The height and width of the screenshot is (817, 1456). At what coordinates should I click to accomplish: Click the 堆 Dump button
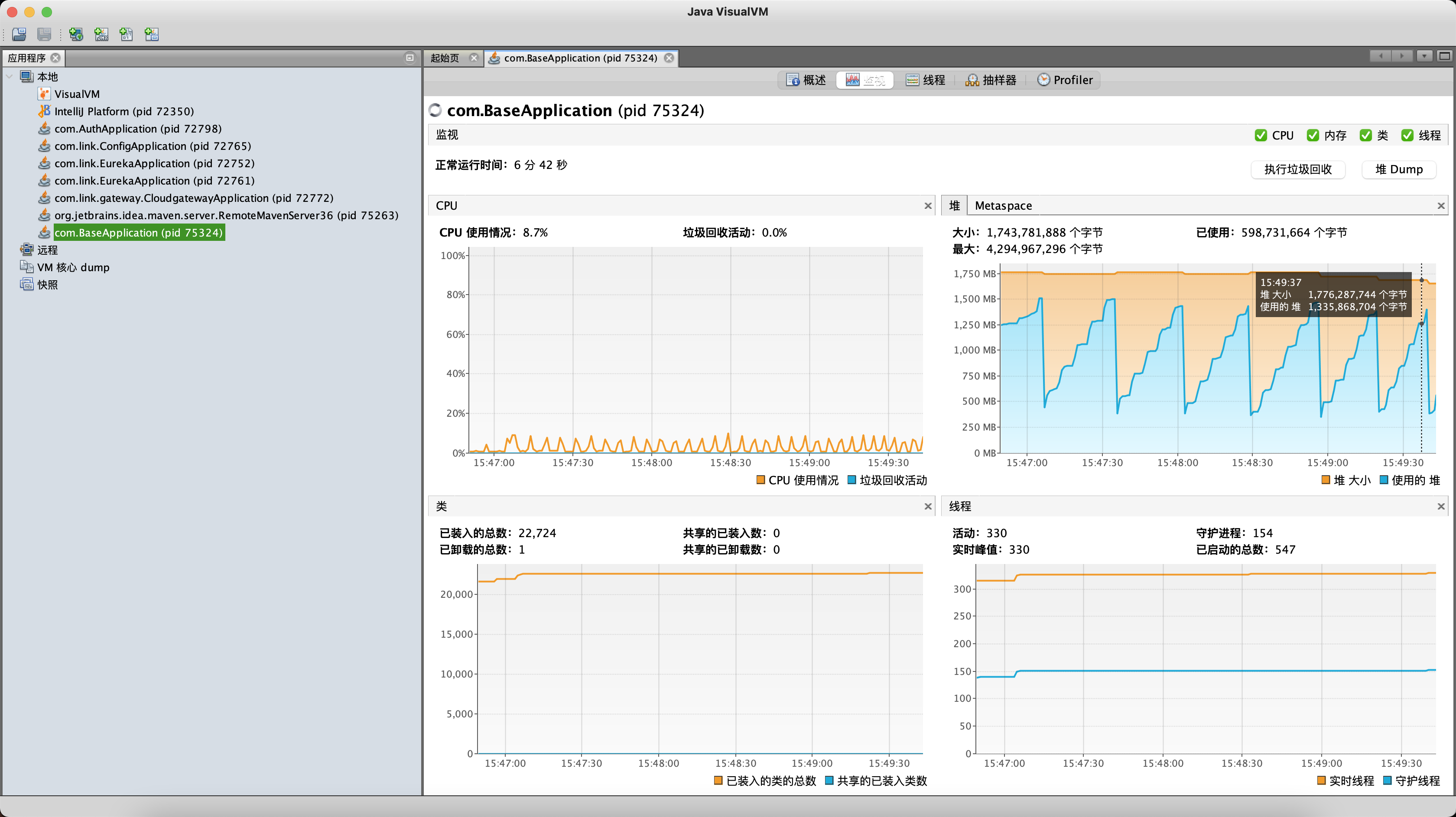tap(1399, 169)
